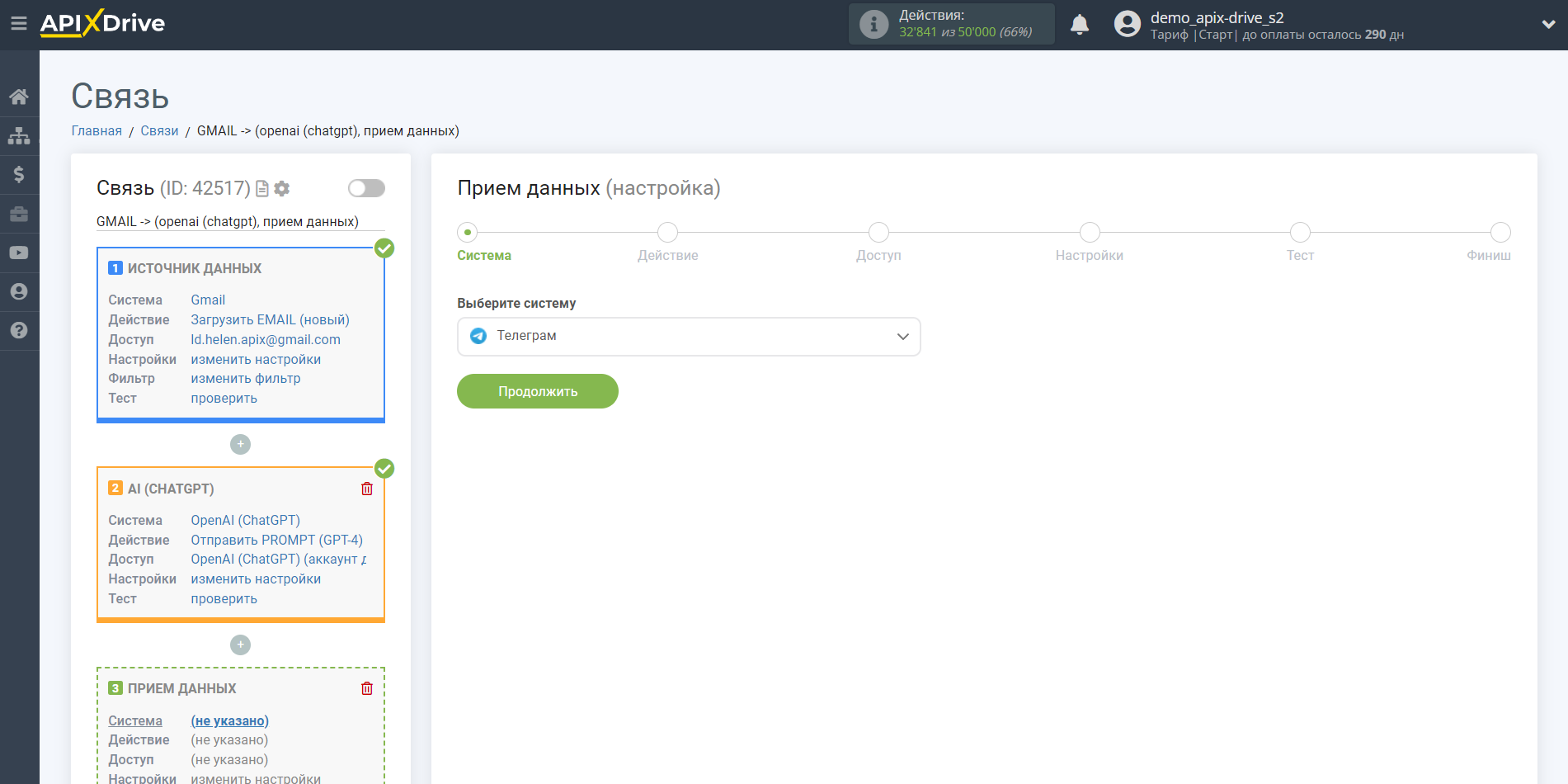
Task: Open the briefcase sidebar icon
Action: coord(19,214)
